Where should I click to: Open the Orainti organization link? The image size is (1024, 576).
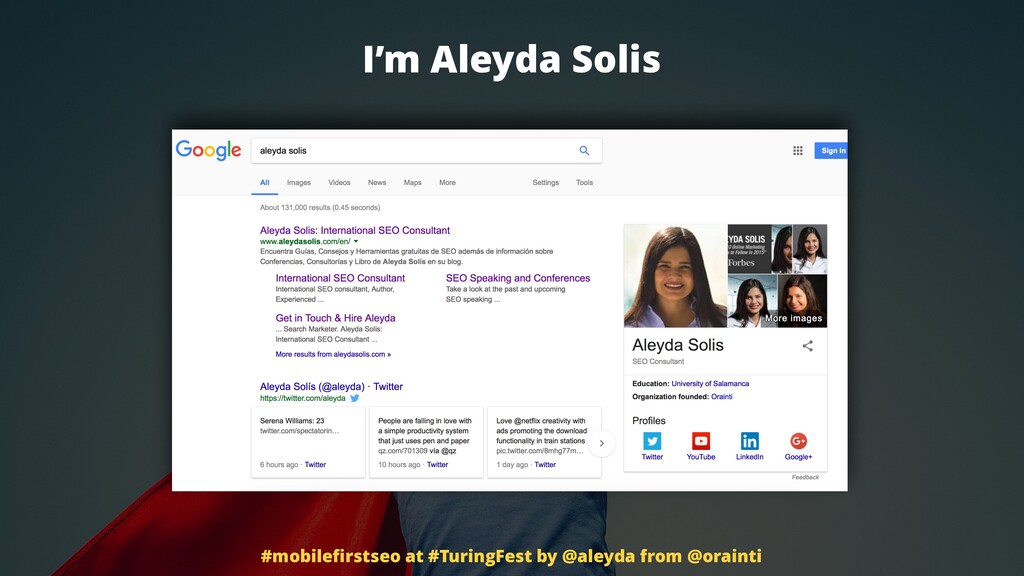click(722, 396)
